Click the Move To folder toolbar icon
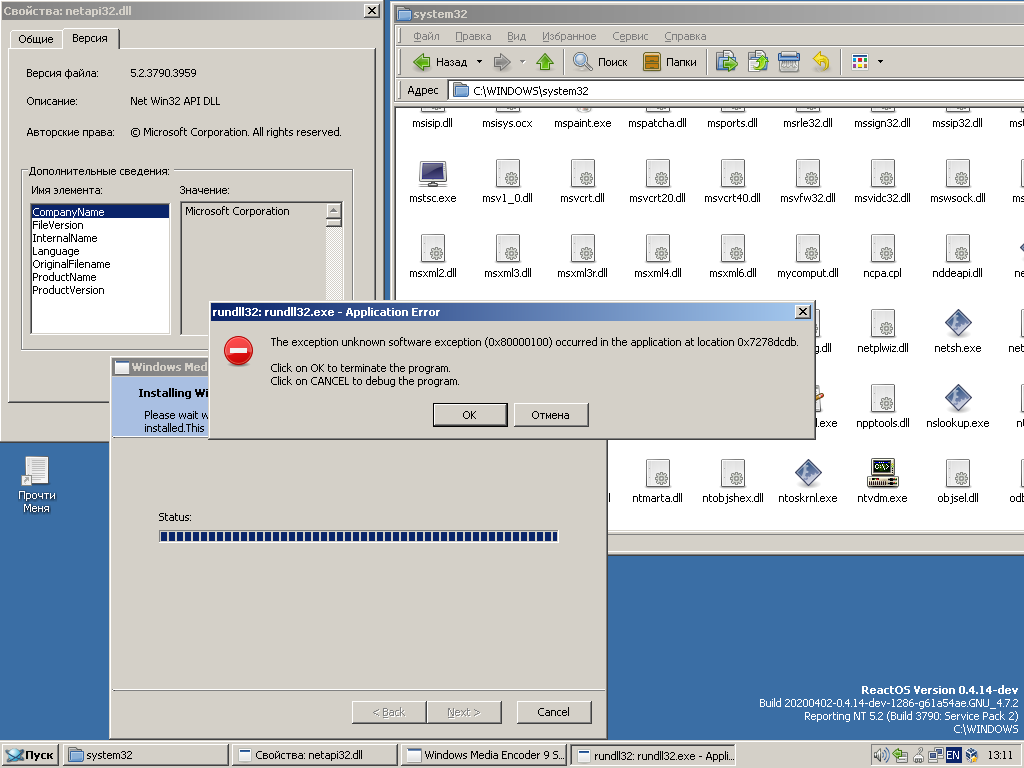Image resolution: width=1024 pixels, height=768 pixels. click(x=758, y=62)
